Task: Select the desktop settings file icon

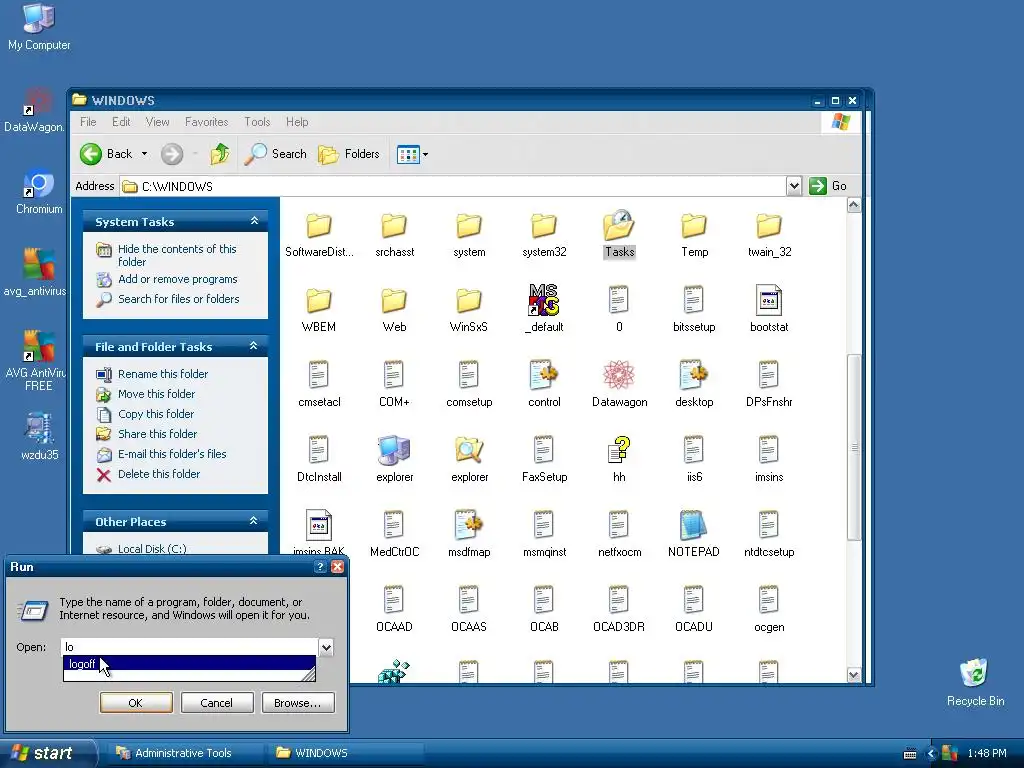Action: [x=694, y=375]
